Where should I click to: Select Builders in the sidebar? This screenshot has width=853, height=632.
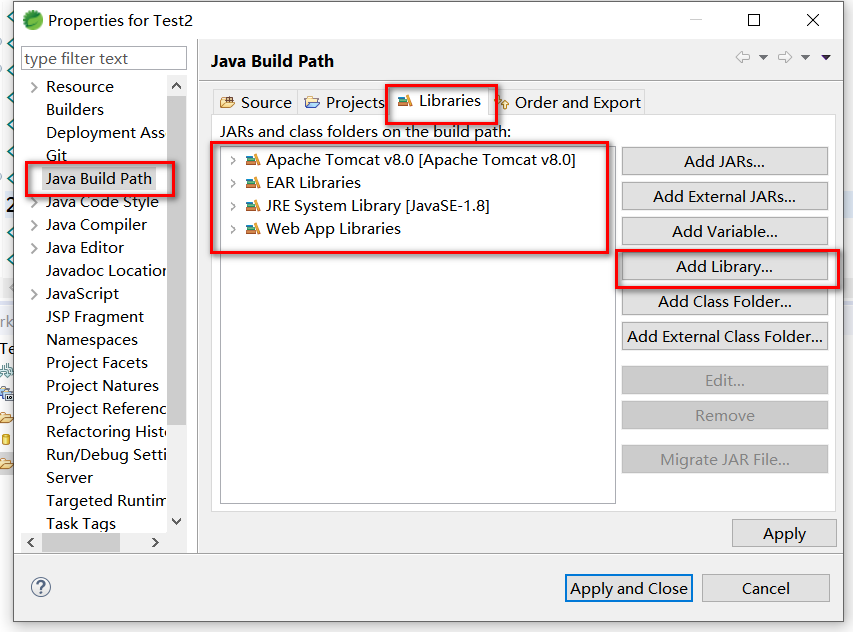point(75,110)
